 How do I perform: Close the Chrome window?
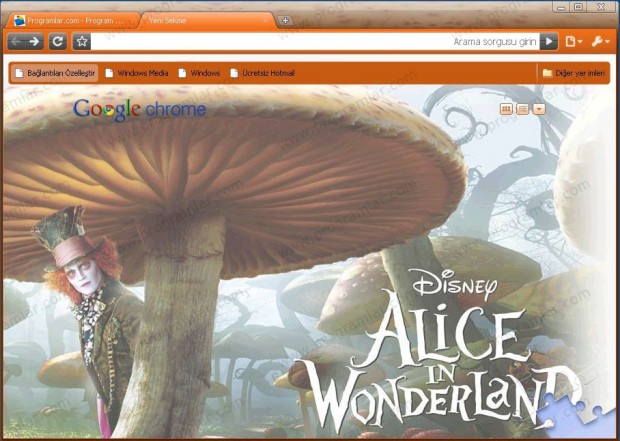coord(601,7)
